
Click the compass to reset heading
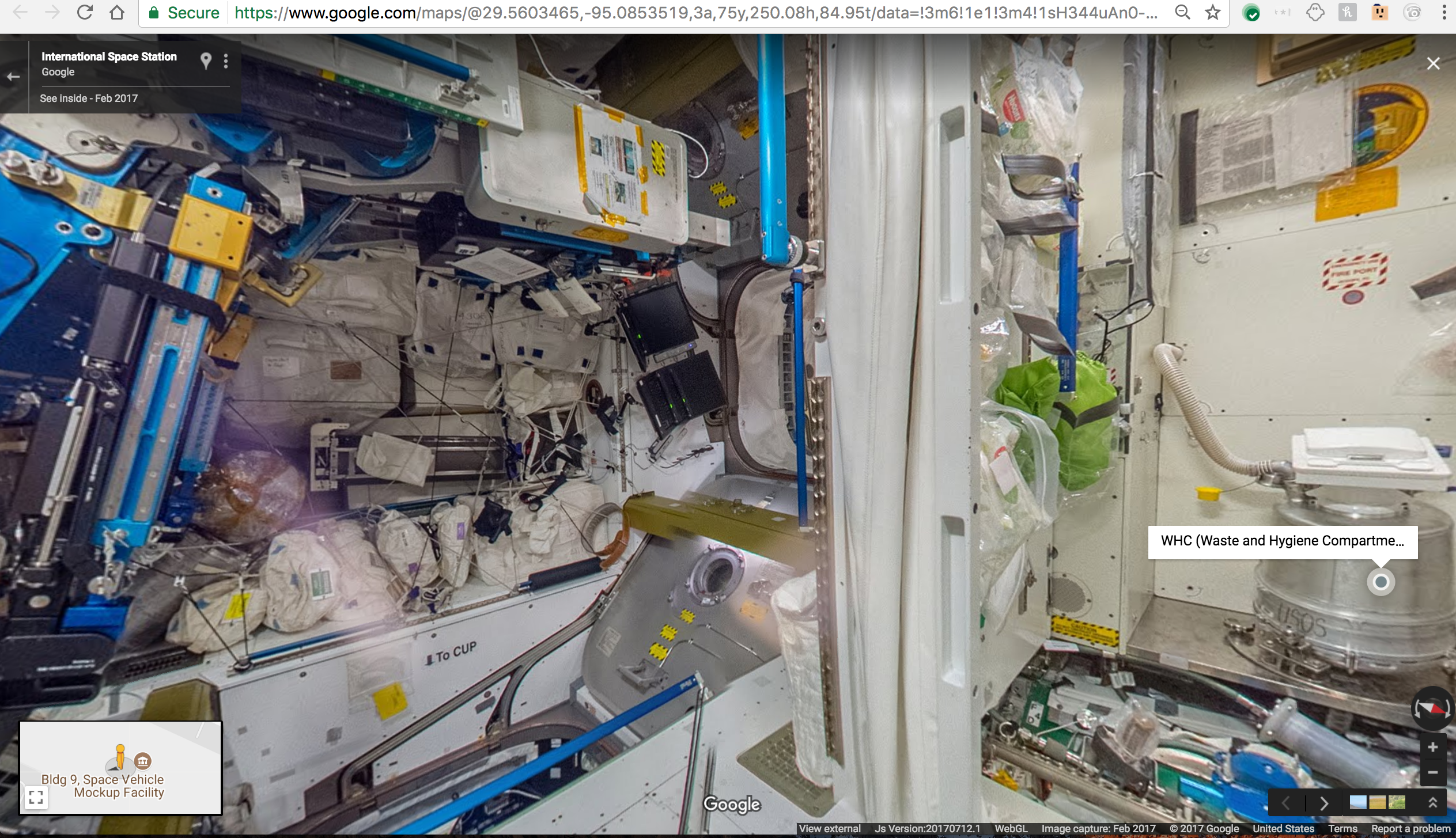click(1432, 708)
